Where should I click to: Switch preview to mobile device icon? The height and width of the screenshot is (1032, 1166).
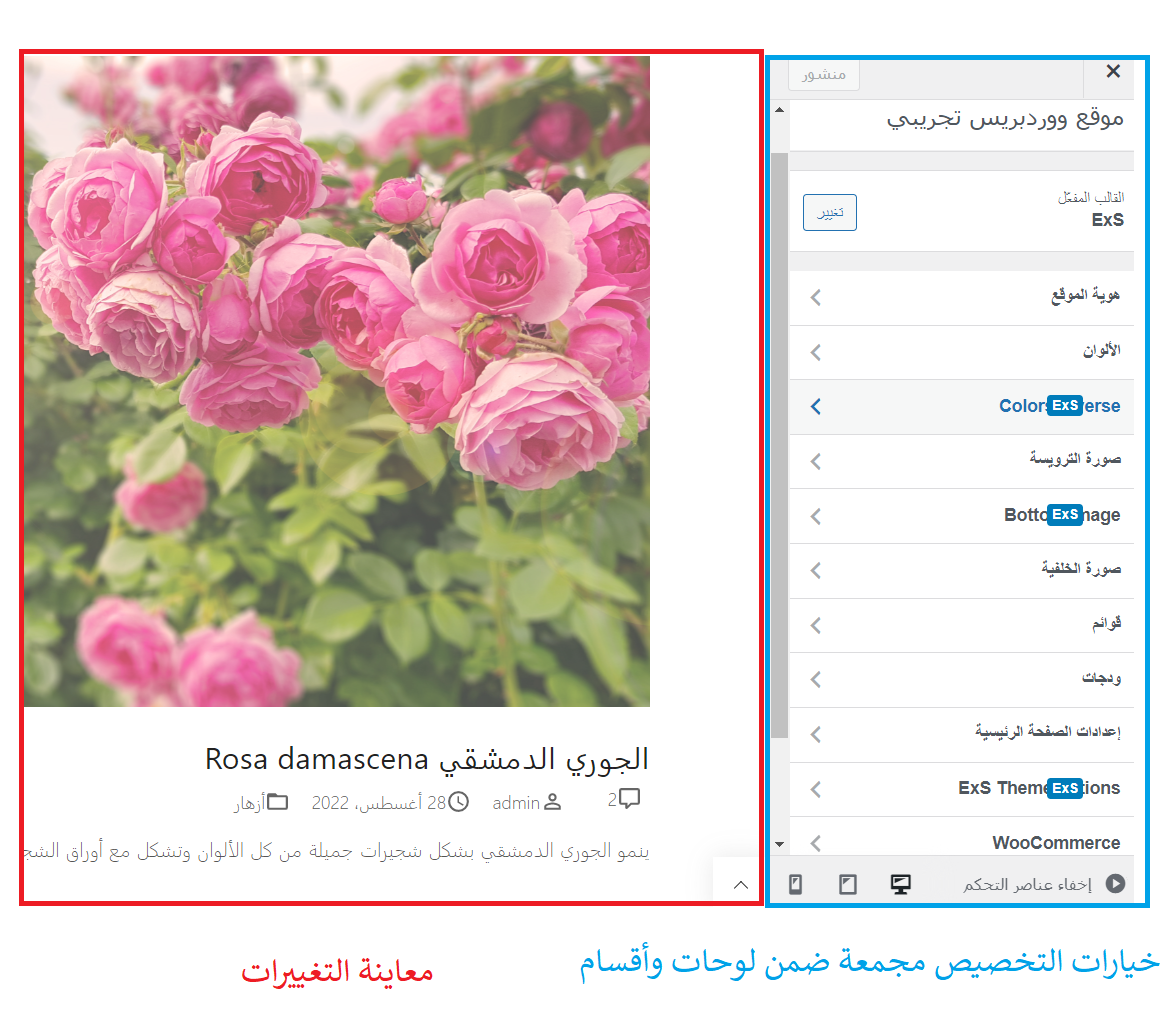(795, 884)
